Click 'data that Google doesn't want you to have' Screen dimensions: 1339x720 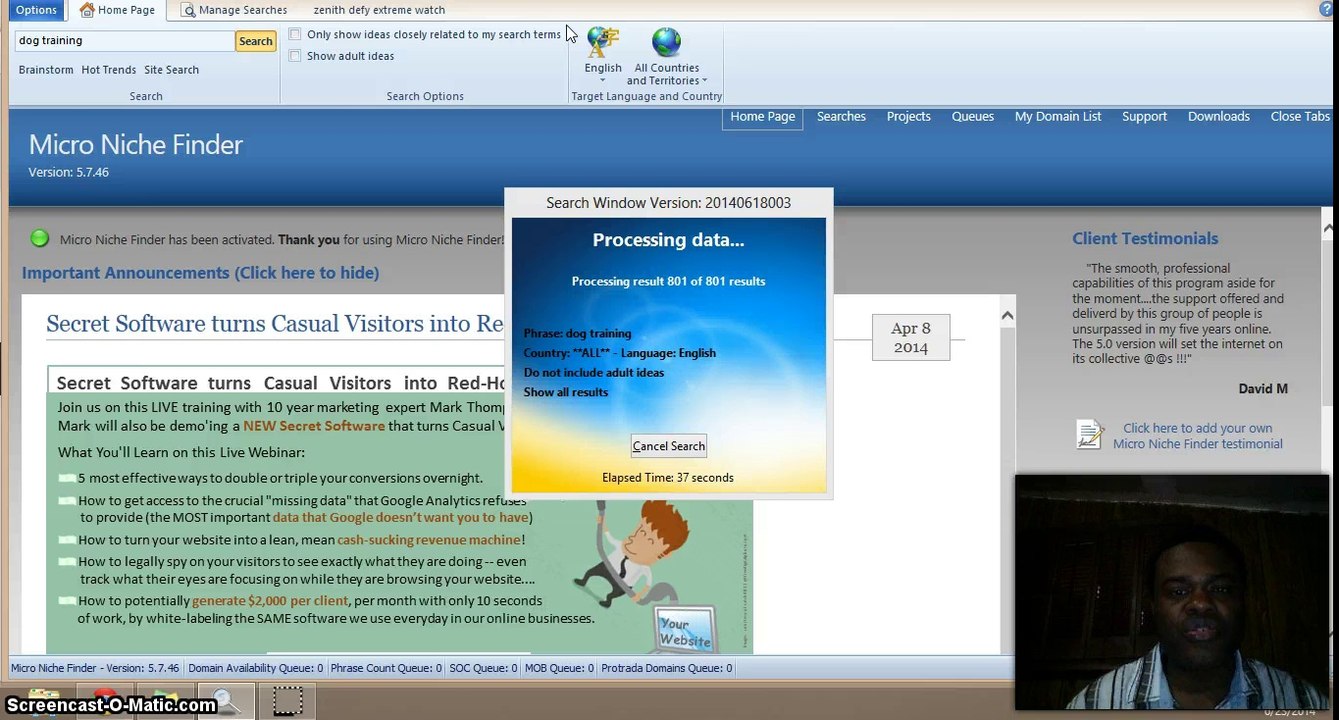tap(400, 518)
